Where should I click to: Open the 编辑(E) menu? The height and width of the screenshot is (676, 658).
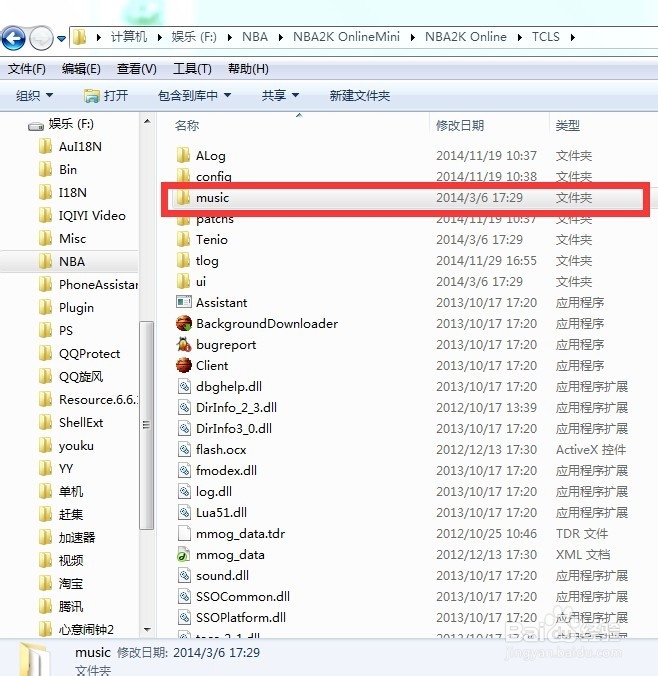81,69
